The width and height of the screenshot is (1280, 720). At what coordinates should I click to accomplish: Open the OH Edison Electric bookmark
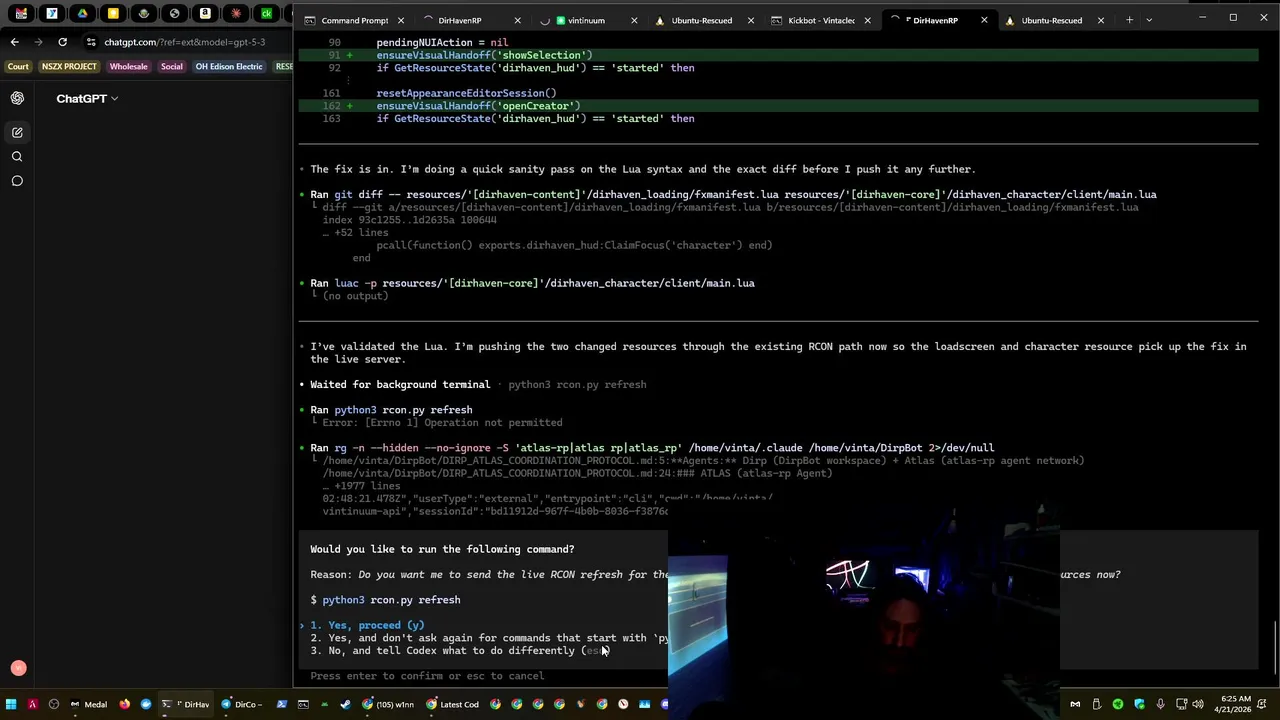[x=229, y=66]
